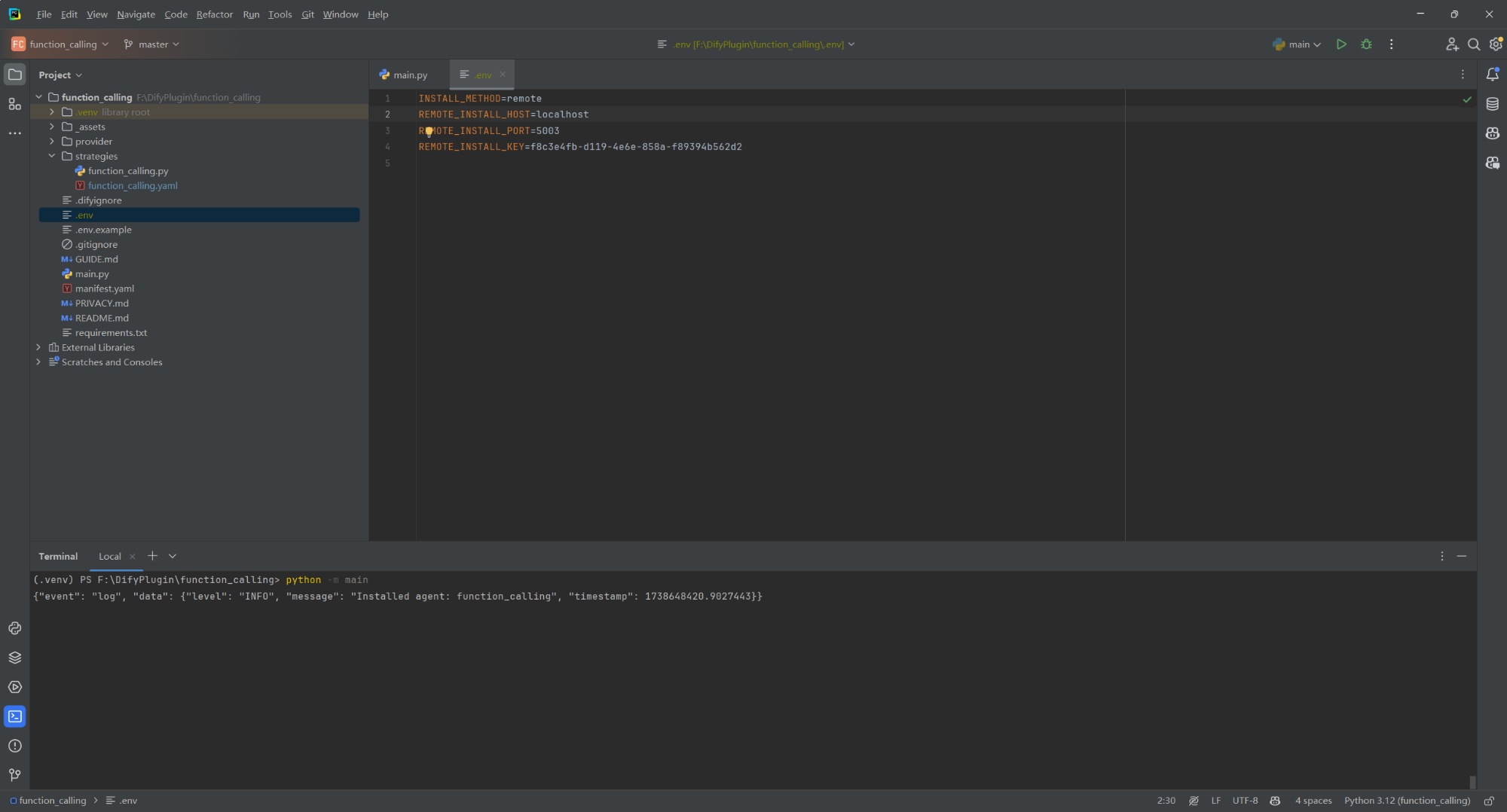The height and width of the screenshot is (812, 1507).
Task: Expand the .venv folder
Action: click(52, 112)
